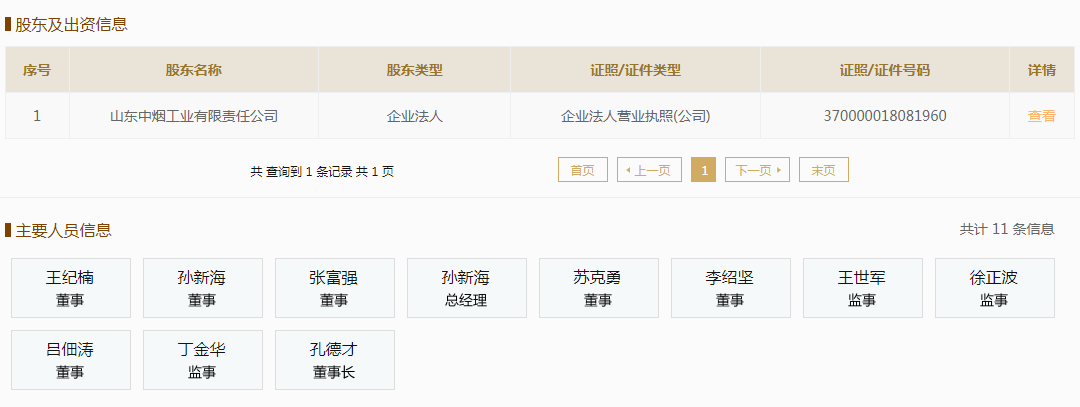Open 孙新海 总经理 card

pyautogui.click(x=466, y=288)
